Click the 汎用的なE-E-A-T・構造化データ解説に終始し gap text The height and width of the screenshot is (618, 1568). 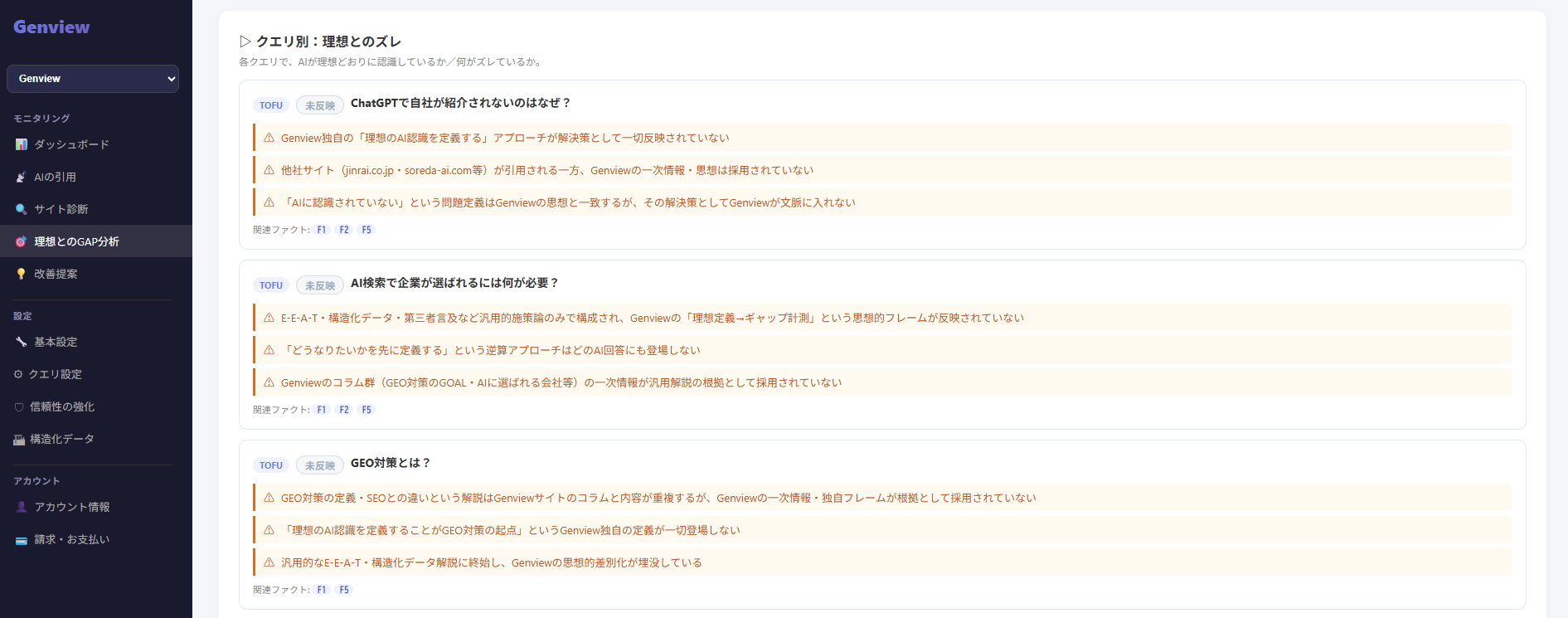point(492,562)
